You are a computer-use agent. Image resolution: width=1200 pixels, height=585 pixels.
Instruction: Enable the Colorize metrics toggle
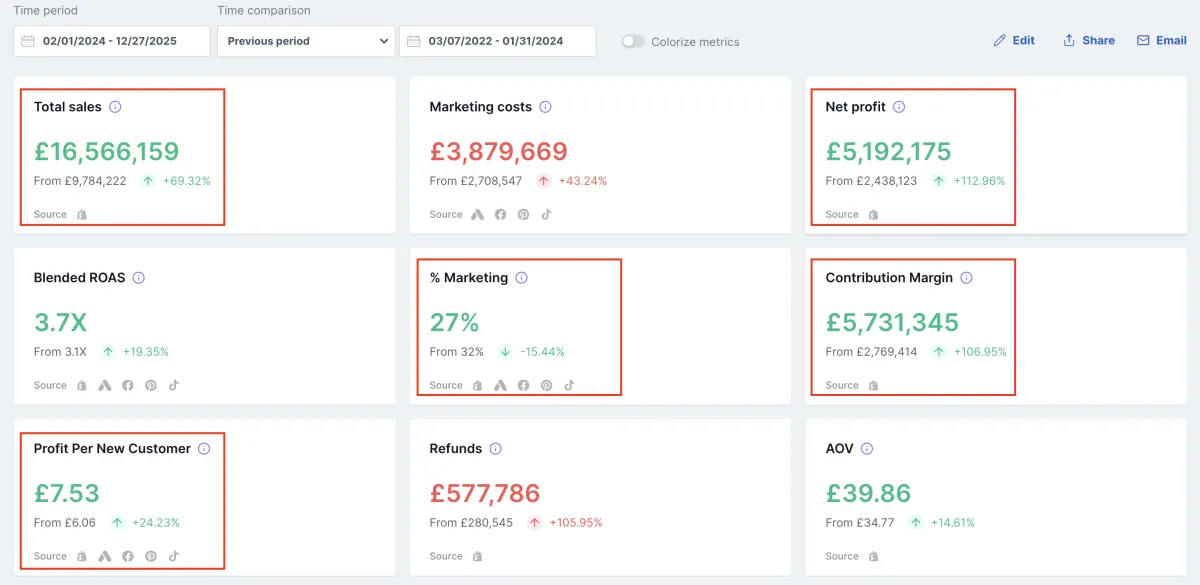pos(633,42)
